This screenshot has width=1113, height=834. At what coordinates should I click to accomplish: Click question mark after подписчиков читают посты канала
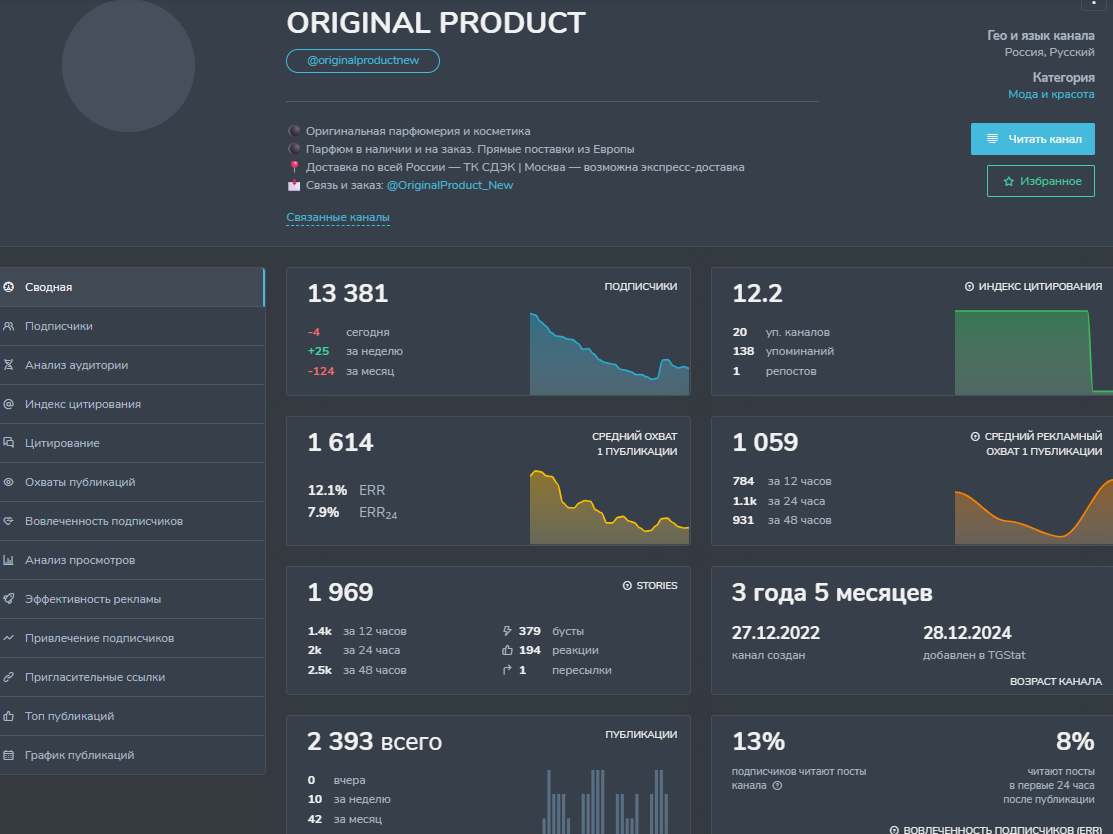777,786
